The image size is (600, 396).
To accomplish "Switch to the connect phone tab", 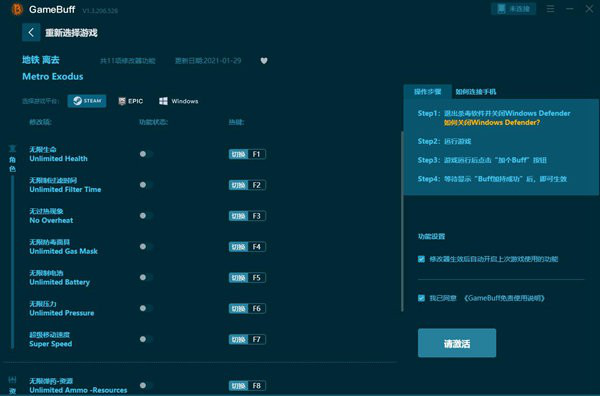I will 476,92.
